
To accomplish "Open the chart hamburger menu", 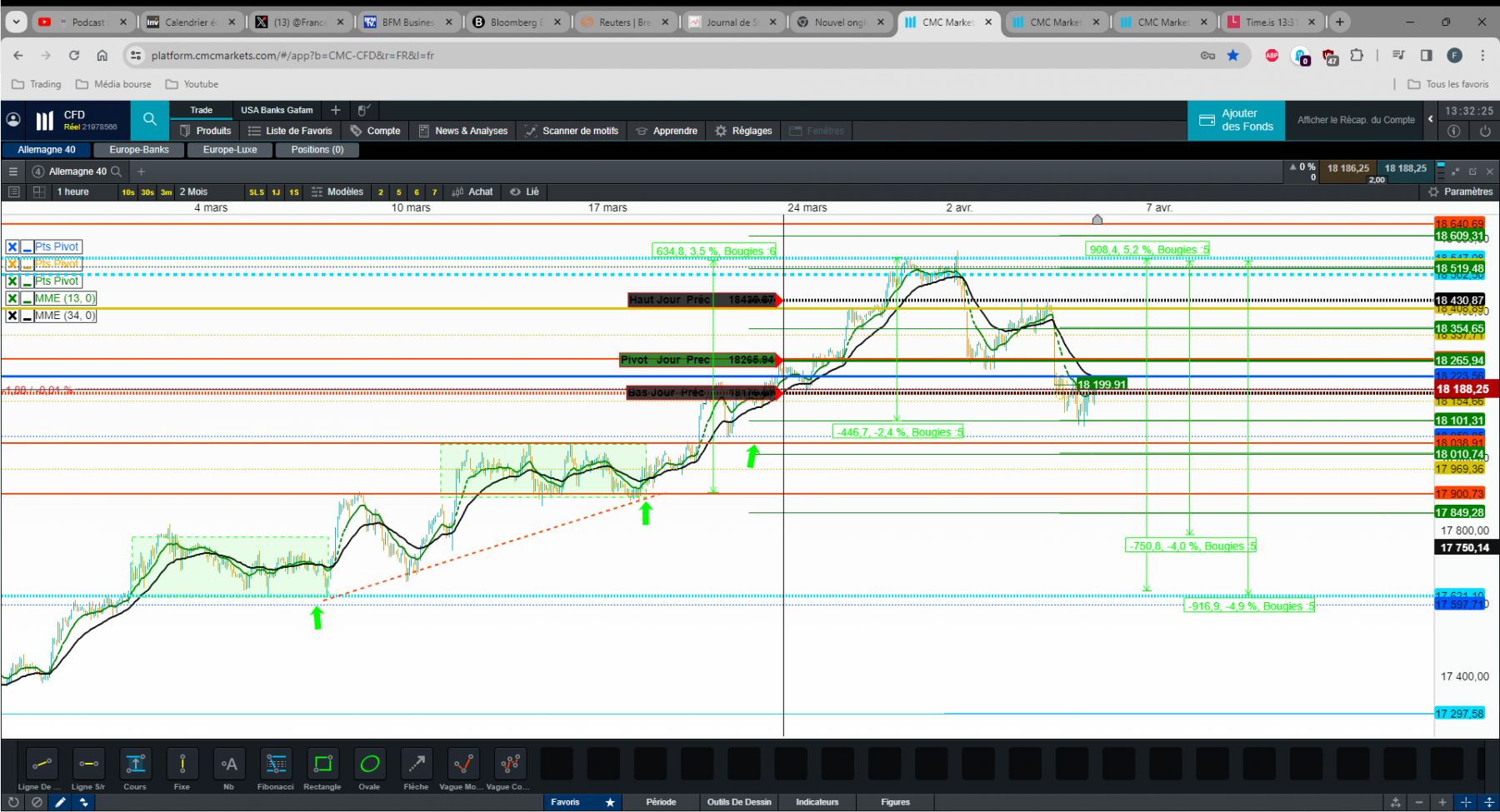I will point(13,172).
